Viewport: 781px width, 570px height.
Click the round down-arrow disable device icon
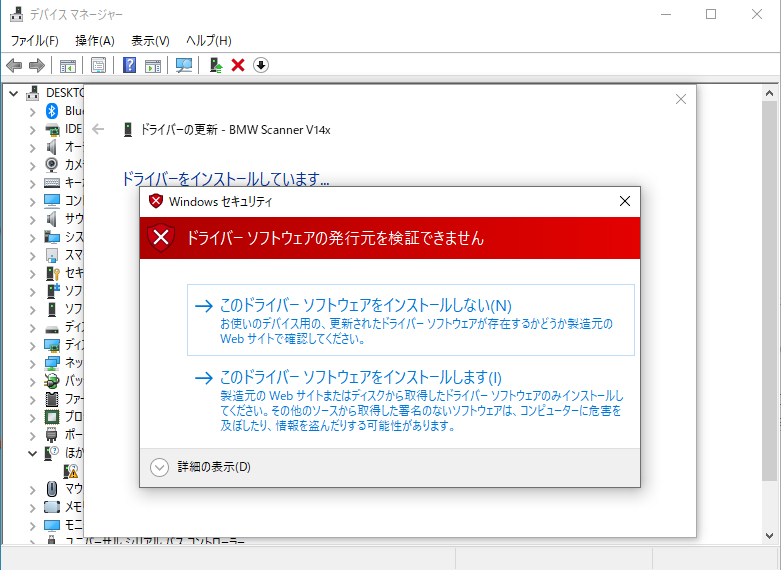(260, 65)
